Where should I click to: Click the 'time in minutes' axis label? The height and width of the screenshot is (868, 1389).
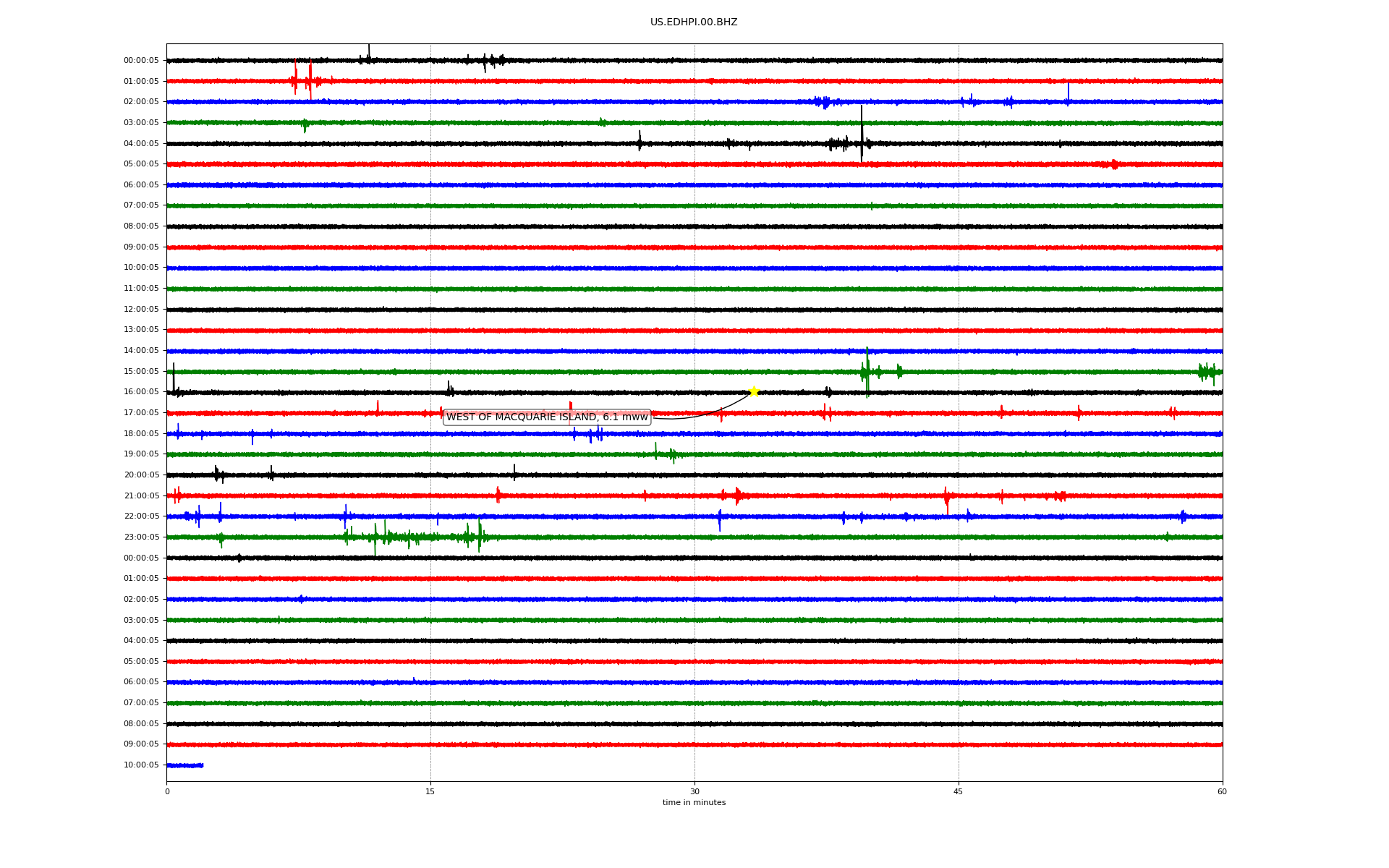(694, 803)
